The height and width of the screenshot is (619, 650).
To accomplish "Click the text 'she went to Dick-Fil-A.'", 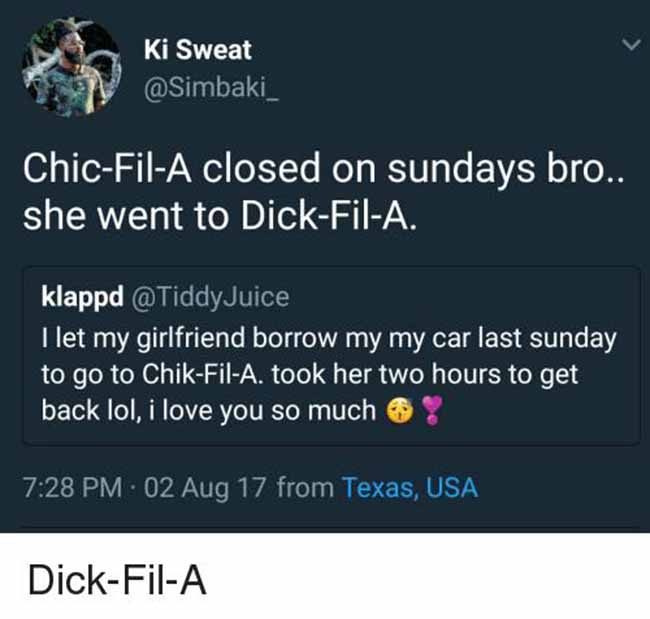I will point(219,216).
